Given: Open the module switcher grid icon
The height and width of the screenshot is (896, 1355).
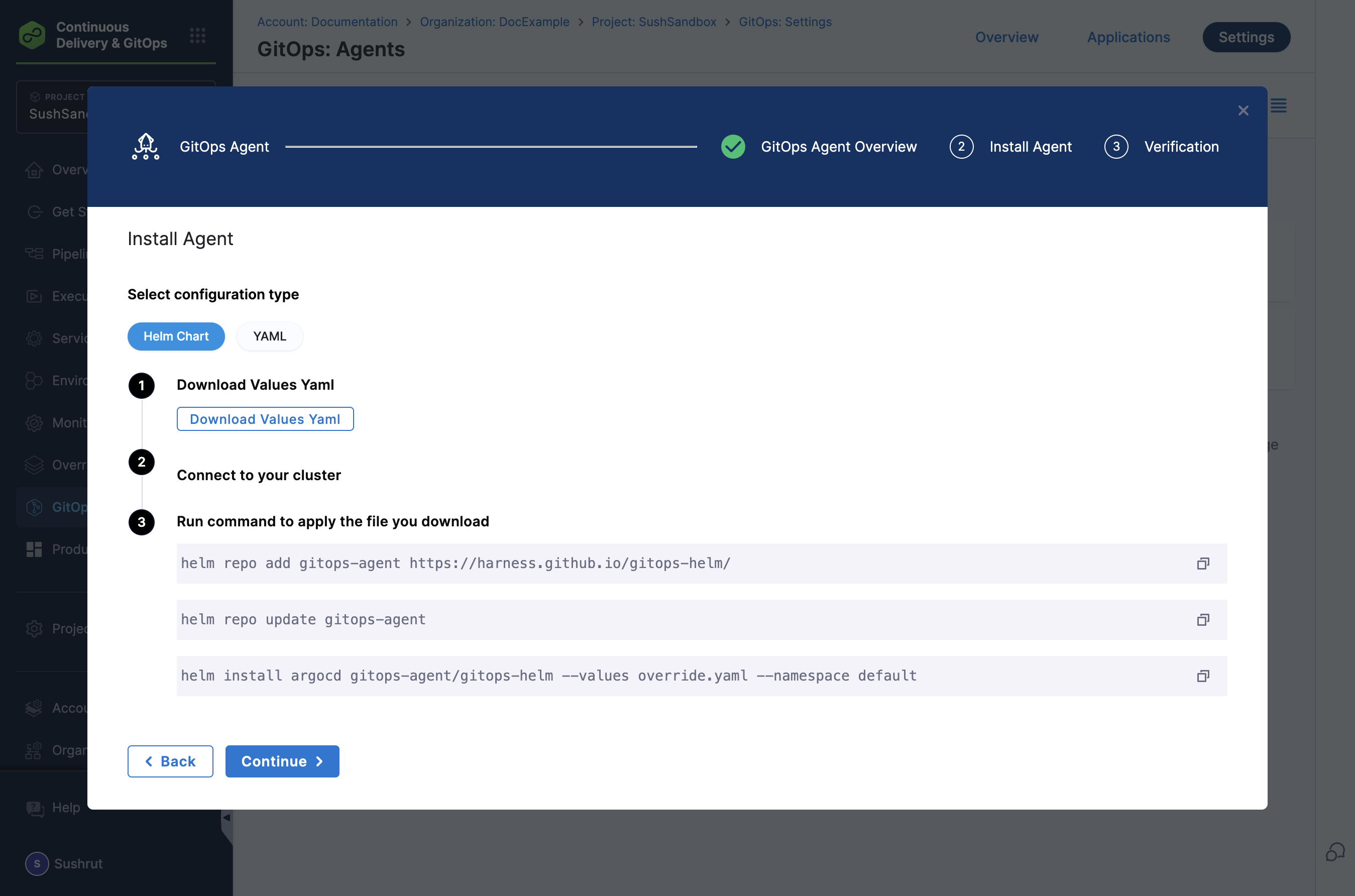Looking at the screenshot, I should tap(198, 36).
